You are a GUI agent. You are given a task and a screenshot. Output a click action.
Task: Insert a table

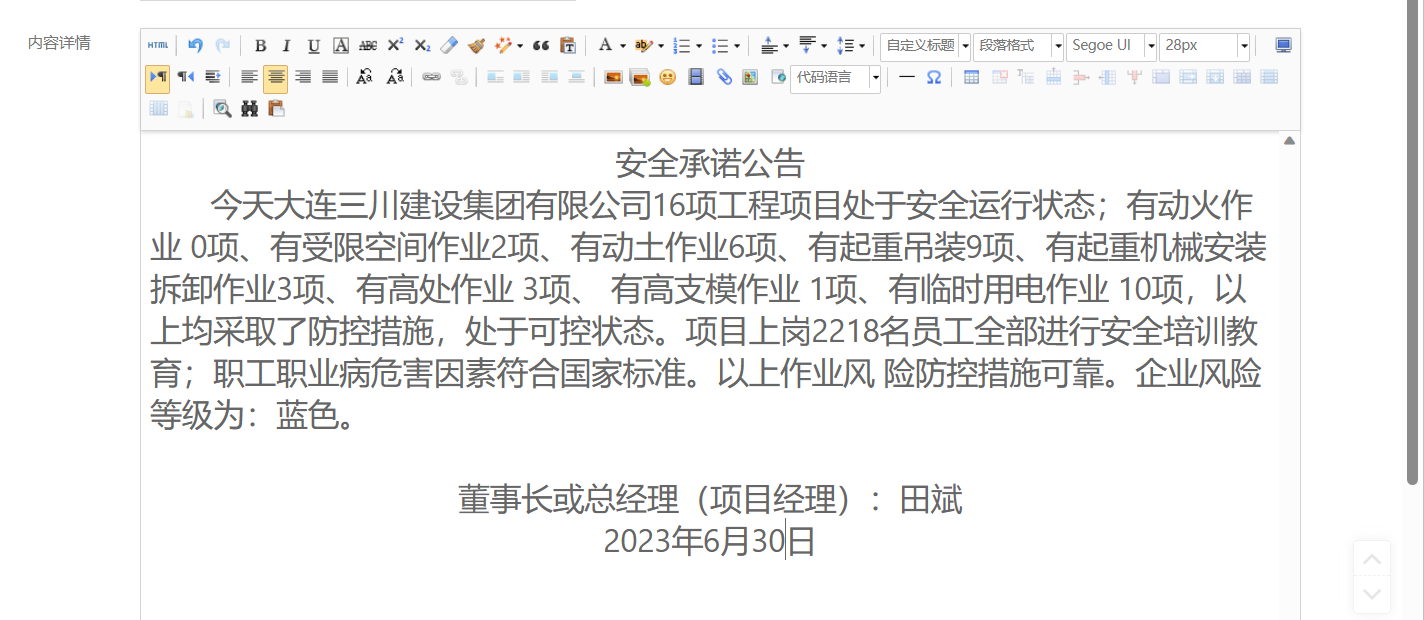[x=971, y=77]
